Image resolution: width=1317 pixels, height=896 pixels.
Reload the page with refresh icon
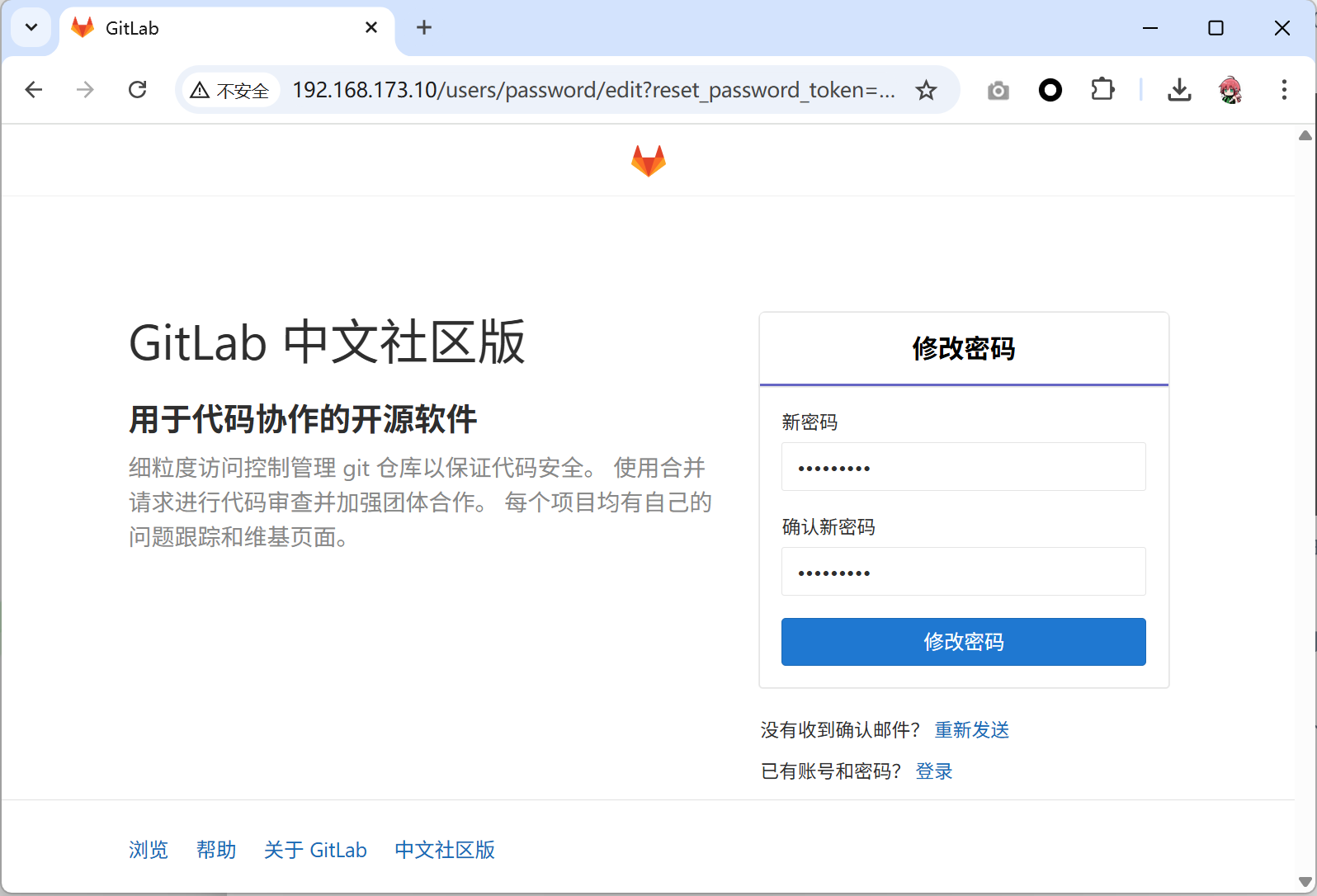tap(138, 90)
